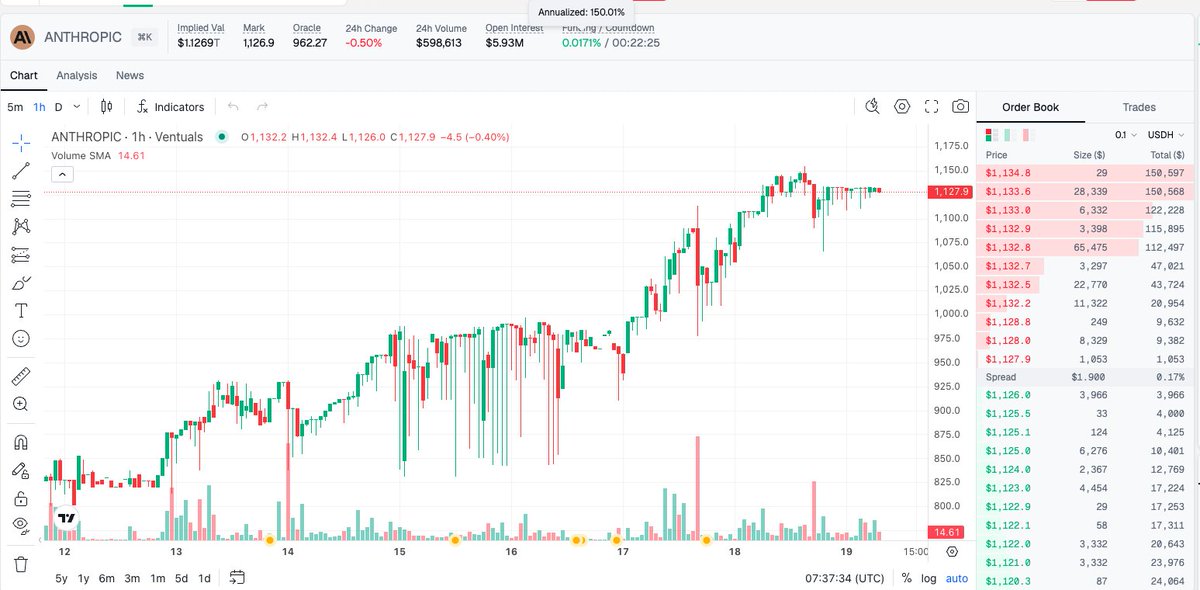Open time zone menu at 07:37:34 (UTC)
Viewport: 1200px width, 590px height.
(x=845, y=578)
